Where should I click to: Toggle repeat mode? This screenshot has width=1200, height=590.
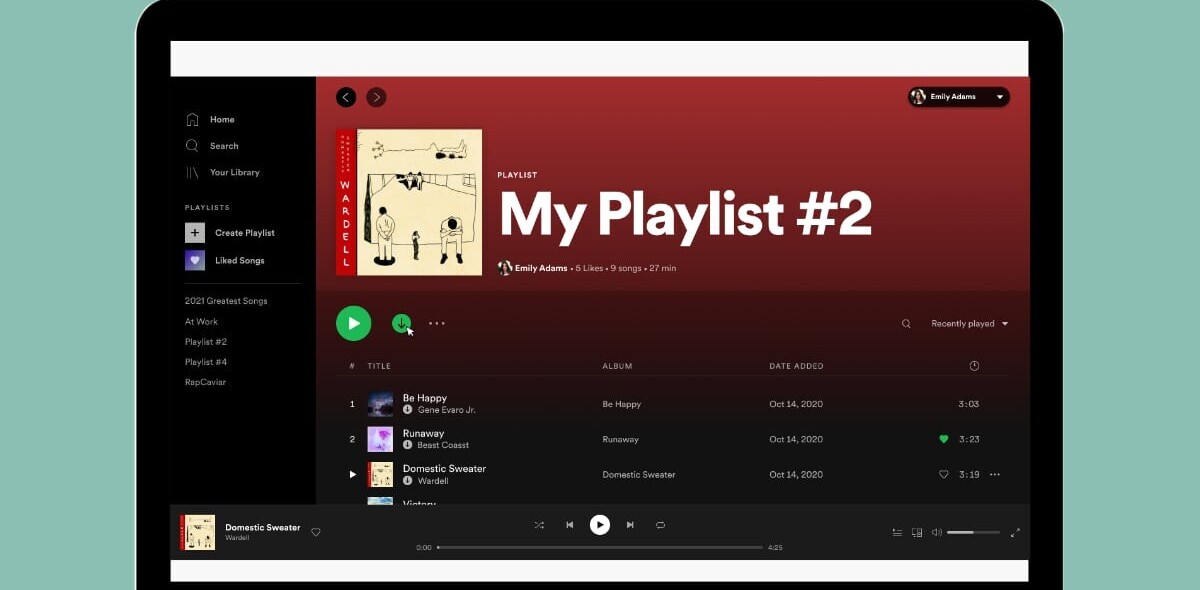click(x=660, y=525)
